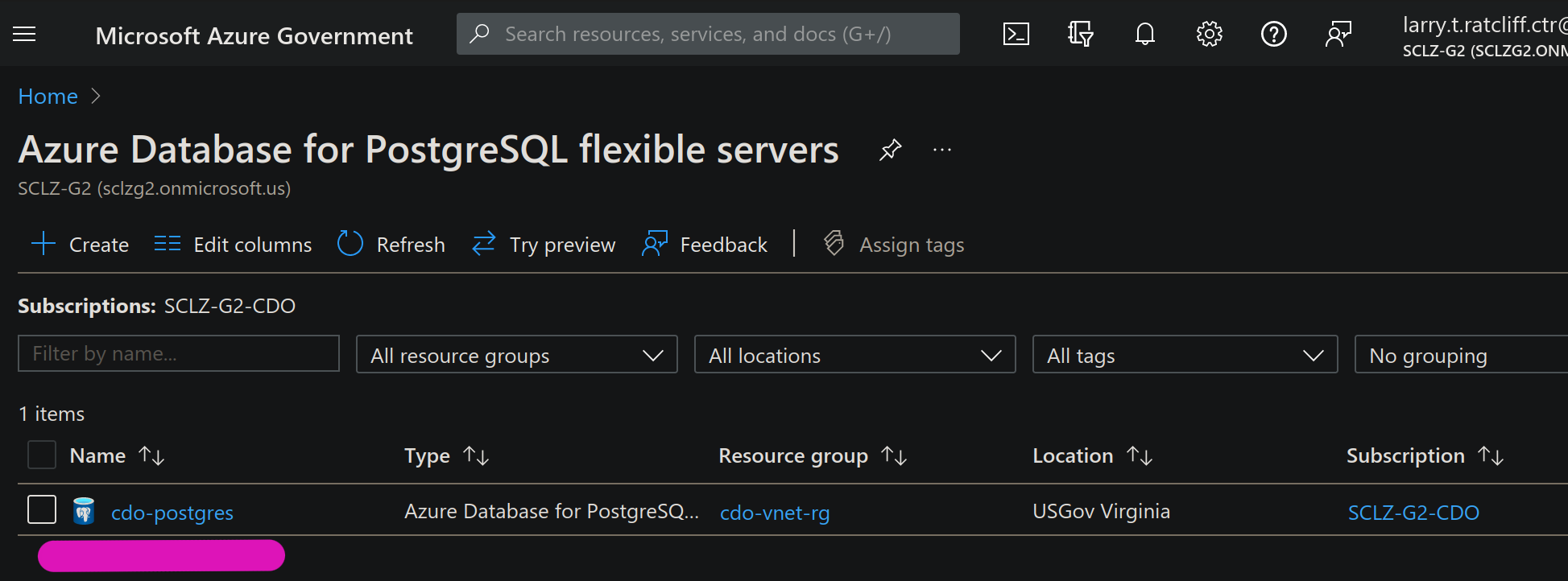
Task: Open the top bar Feedback icon
Action: coord(1338,34)
